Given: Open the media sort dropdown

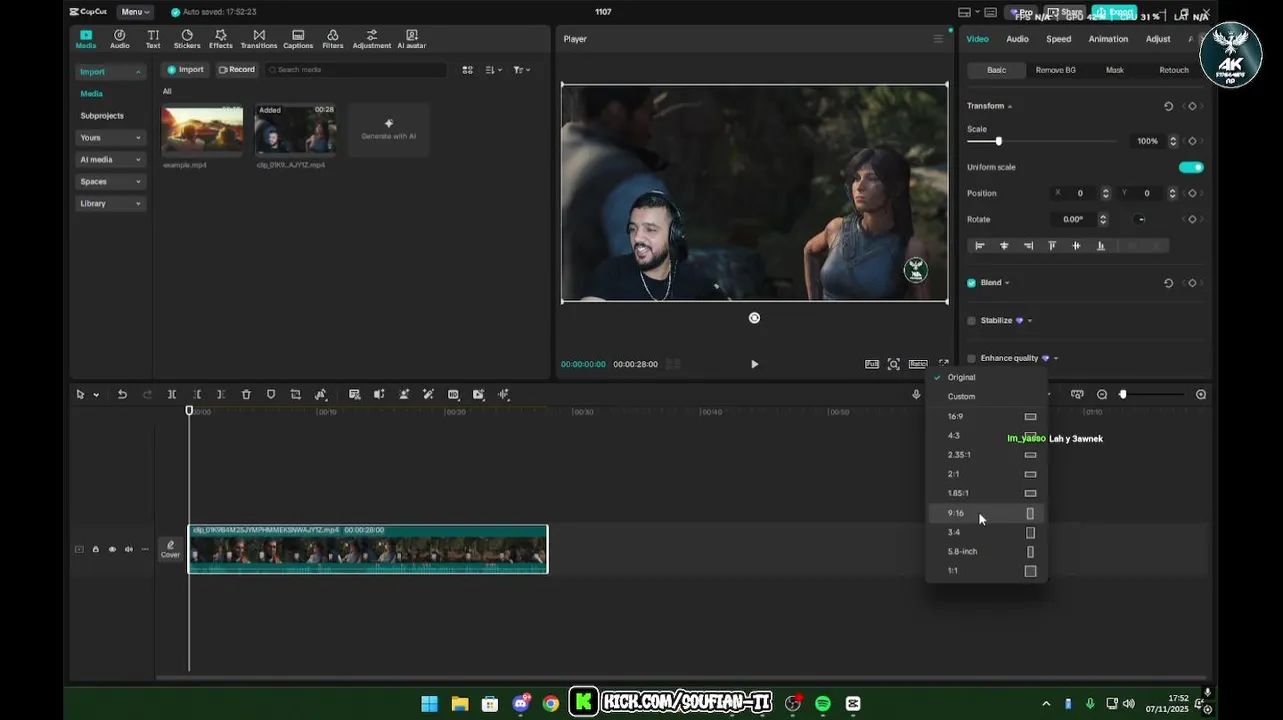Looking at the screenshot, I should click(x=493, y=70).
